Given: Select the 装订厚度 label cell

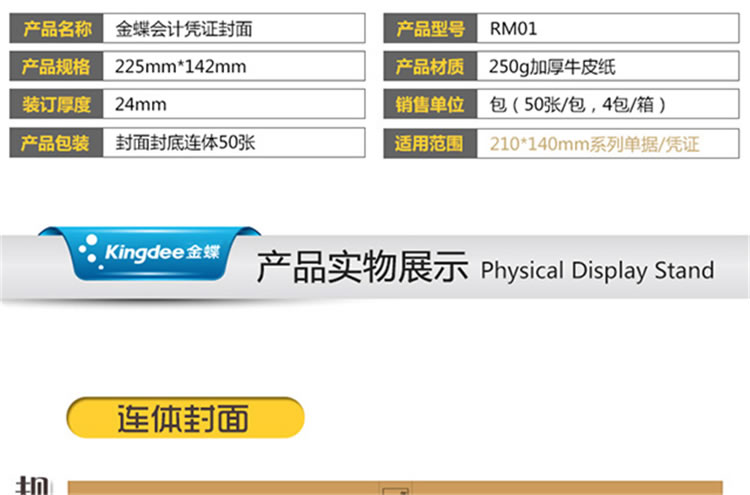Looking at the screenshot, I should point(56,104).
